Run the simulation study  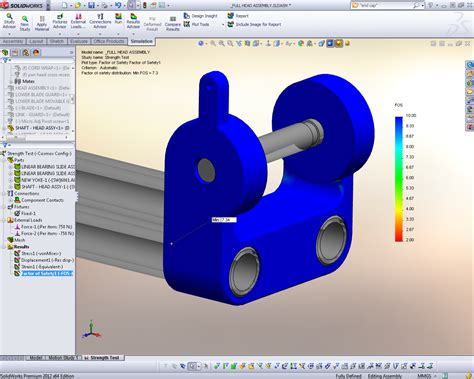pyautogui.click(x=118, y=19)
